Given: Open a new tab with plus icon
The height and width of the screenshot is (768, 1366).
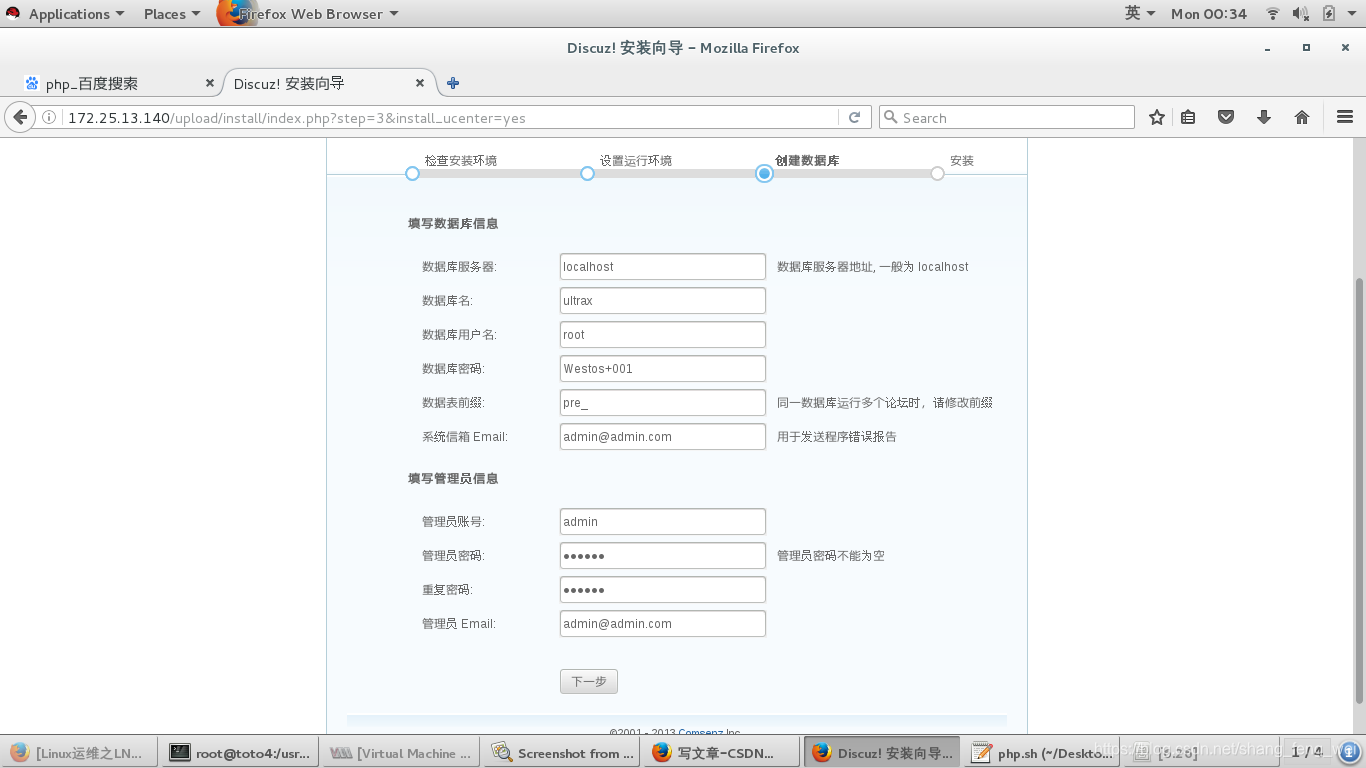Looking at the screenshot, I should click(x=453, y=83).
